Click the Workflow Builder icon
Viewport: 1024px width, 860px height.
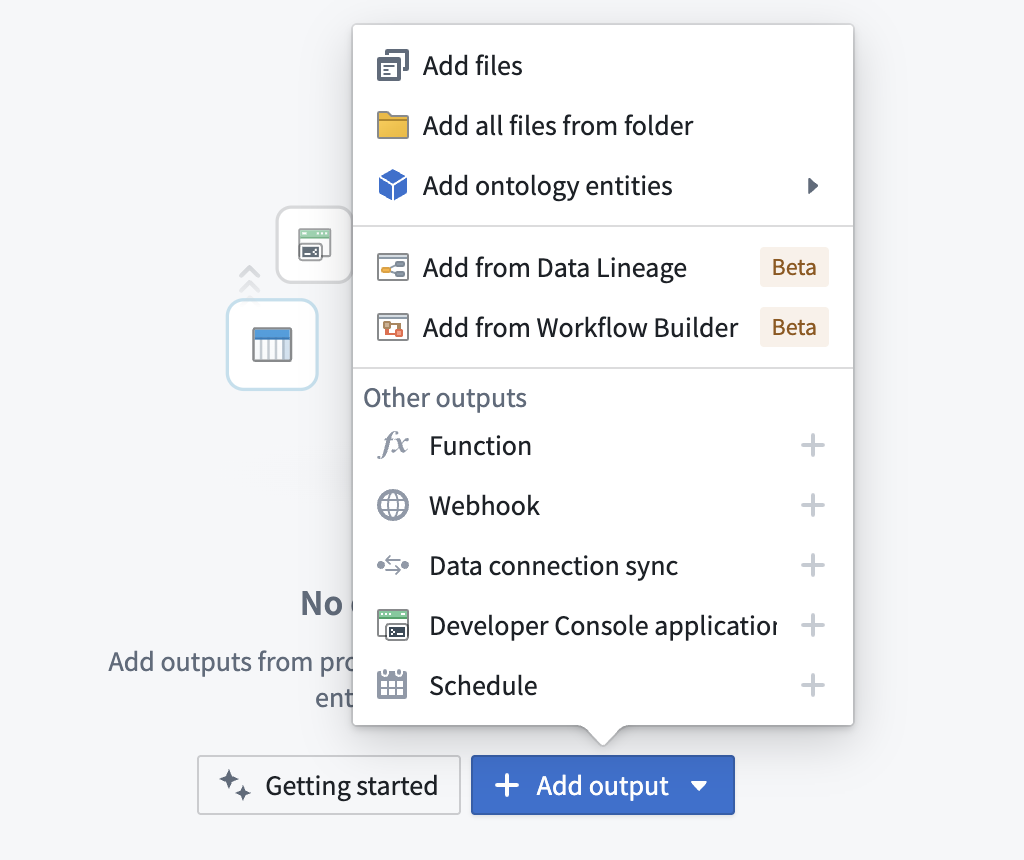[x=393, y=327]
